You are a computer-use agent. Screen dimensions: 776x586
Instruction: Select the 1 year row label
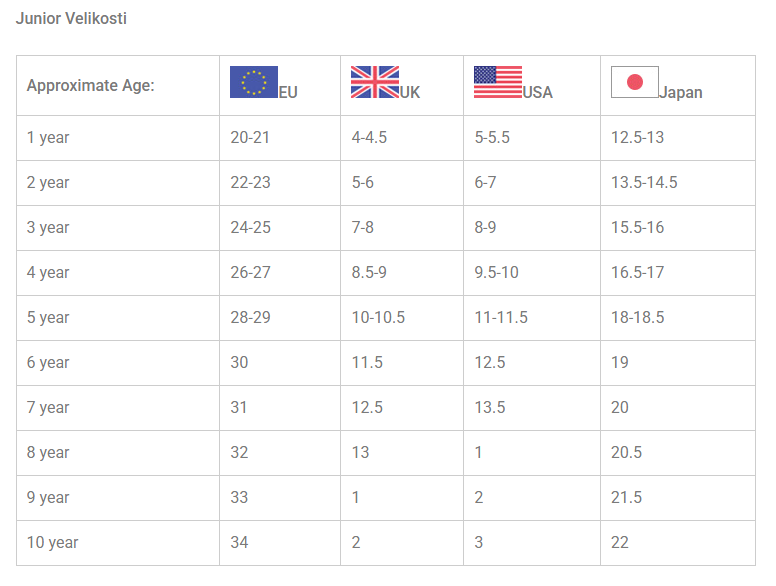48,137
